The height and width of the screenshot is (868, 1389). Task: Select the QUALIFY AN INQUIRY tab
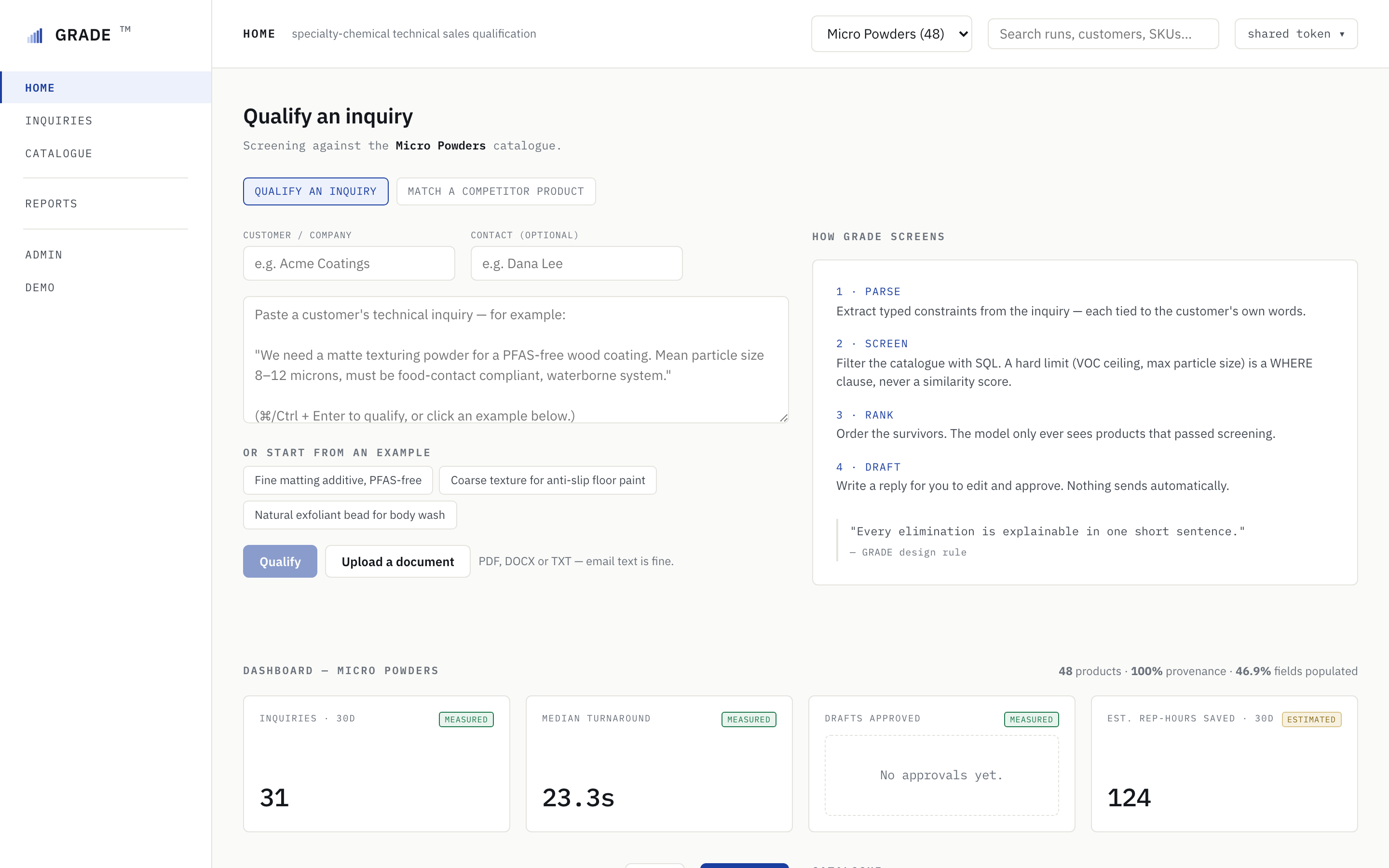click(315, 191)
